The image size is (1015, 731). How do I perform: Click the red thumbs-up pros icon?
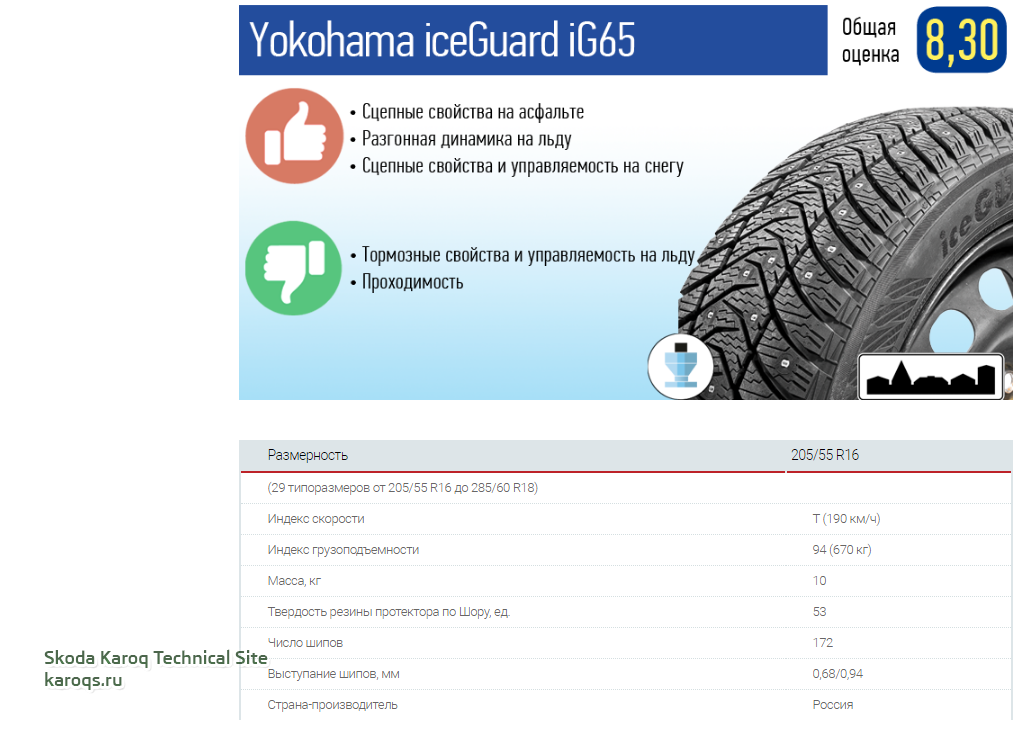pyautogui.click(x=294, y=136)
